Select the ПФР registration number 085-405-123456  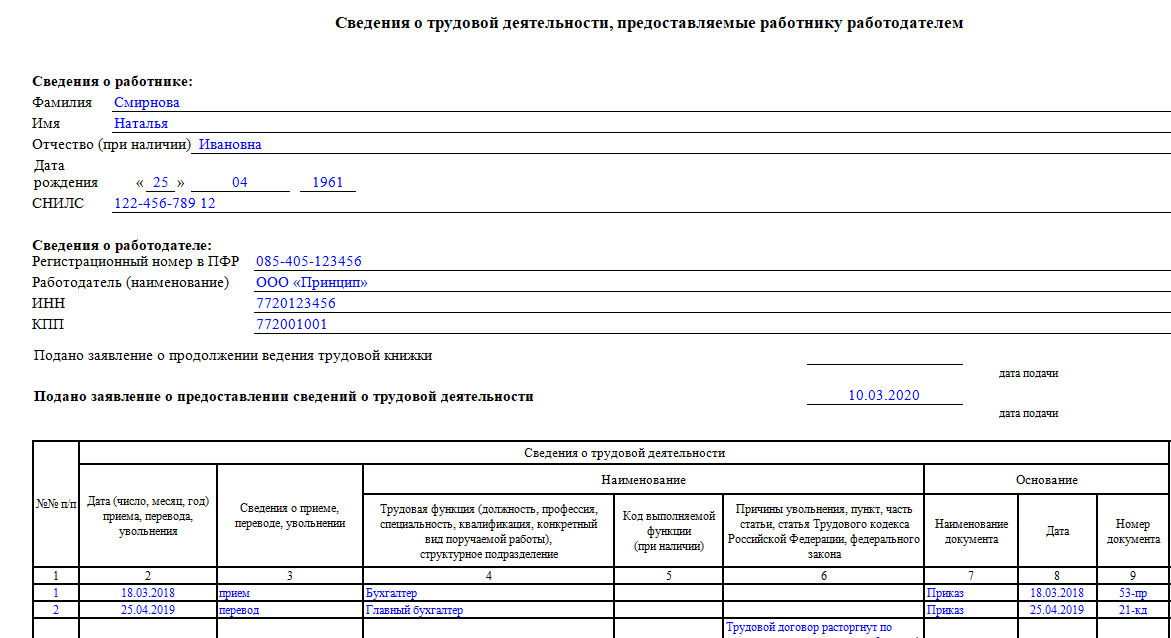[309, 261]
